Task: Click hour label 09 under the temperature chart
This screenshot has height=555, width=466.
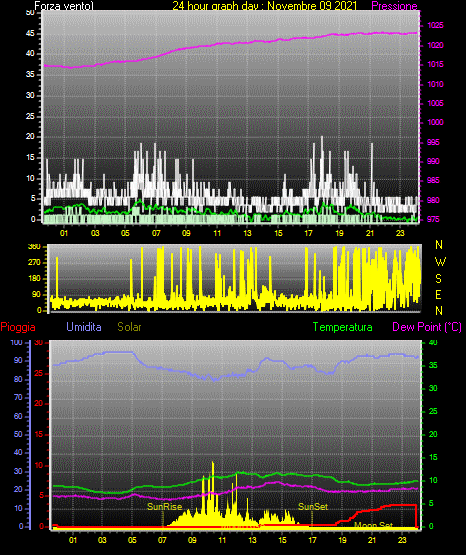Action: coord(192,540)
